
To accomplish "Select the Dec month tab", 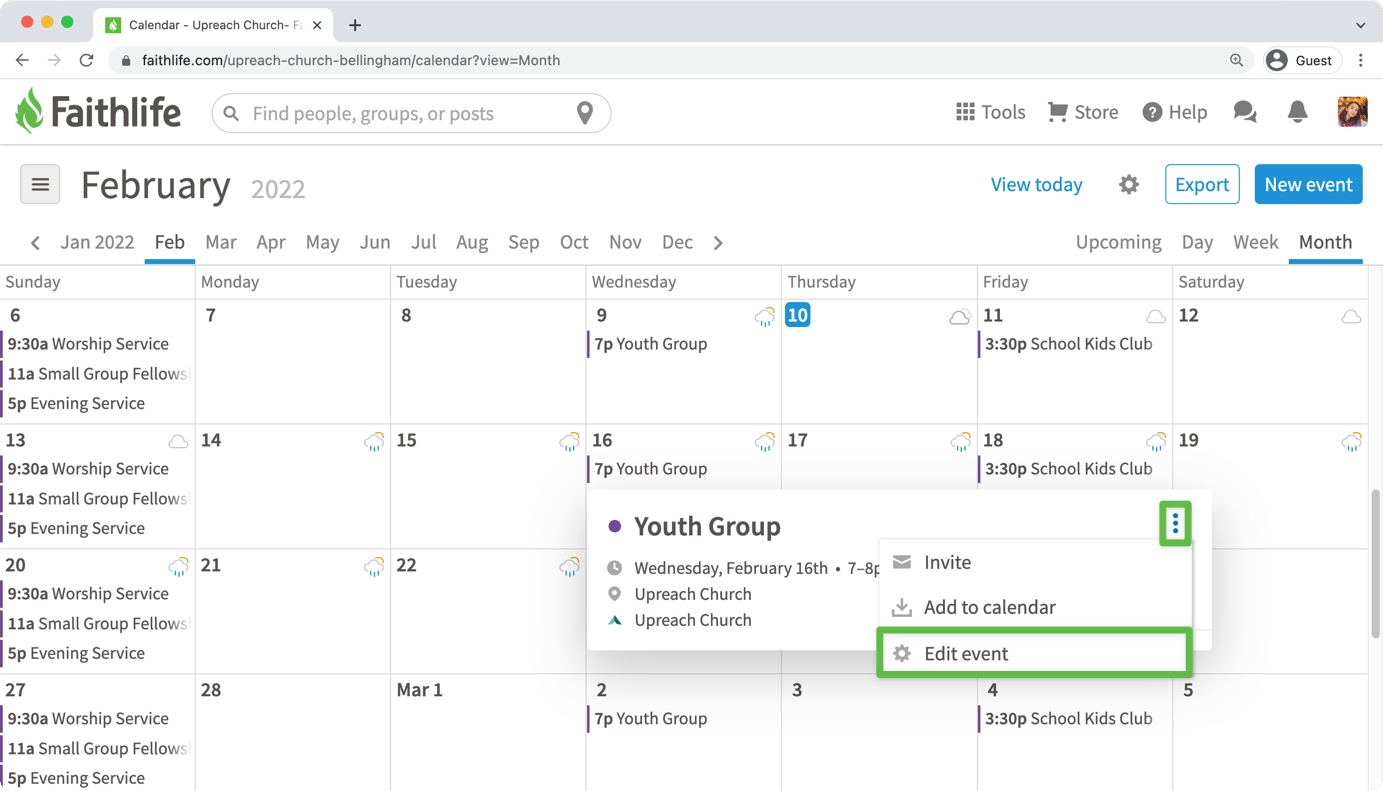I will (x=677, y=242).
